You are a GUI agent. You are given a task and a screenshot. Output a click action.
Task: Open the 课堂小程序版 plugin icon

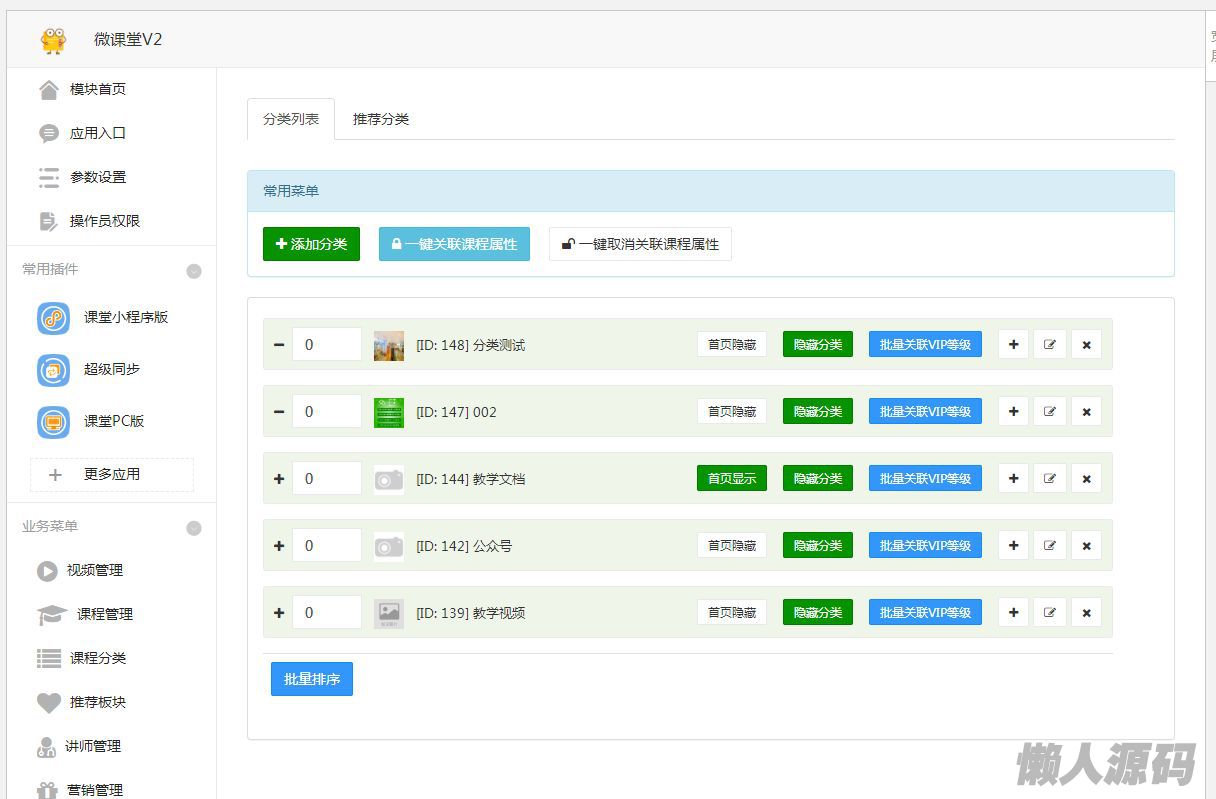pyautogui.click(x=54, y=318)
